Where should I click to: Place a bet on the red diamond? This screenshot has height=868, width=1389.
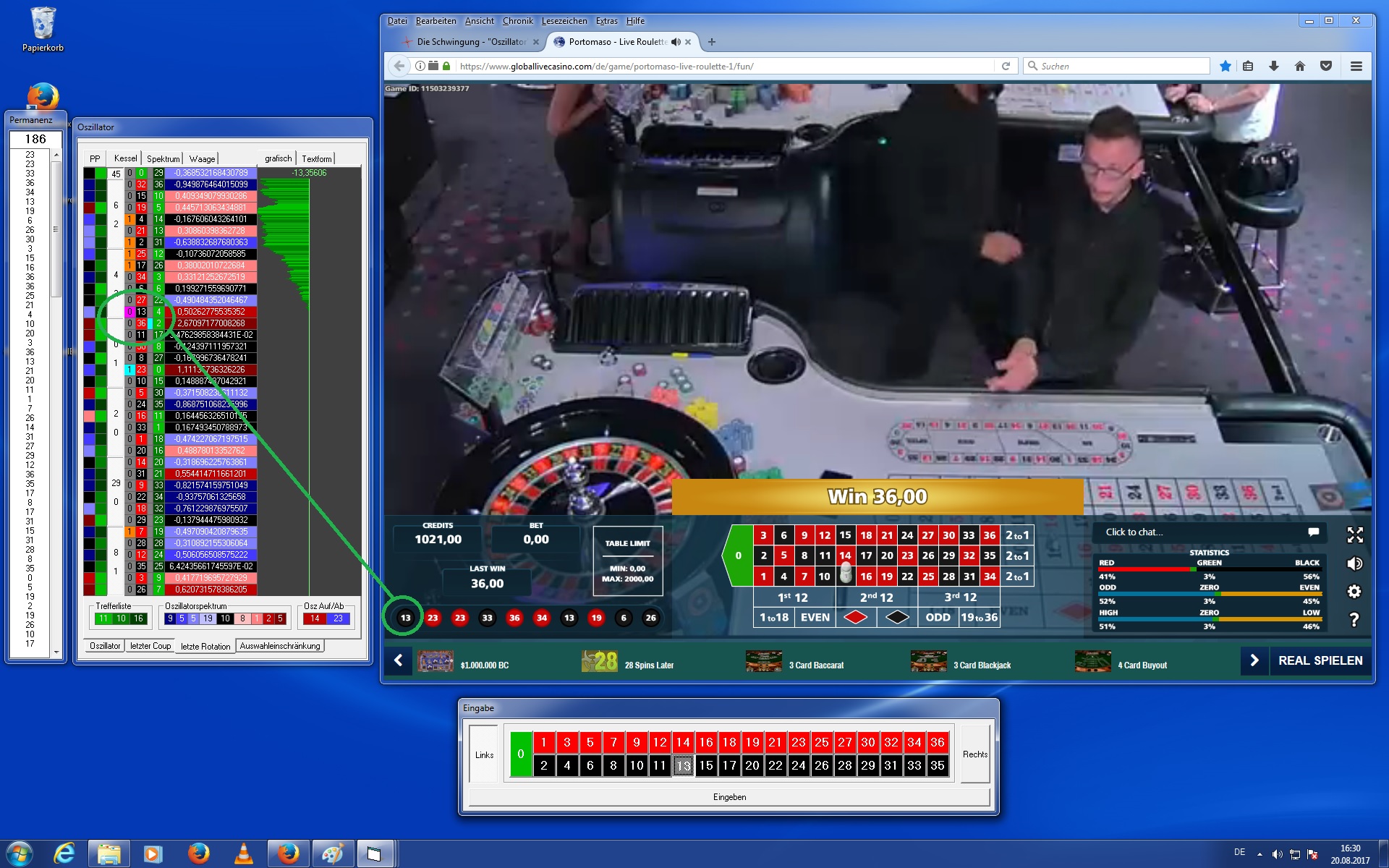pos(856,617)
